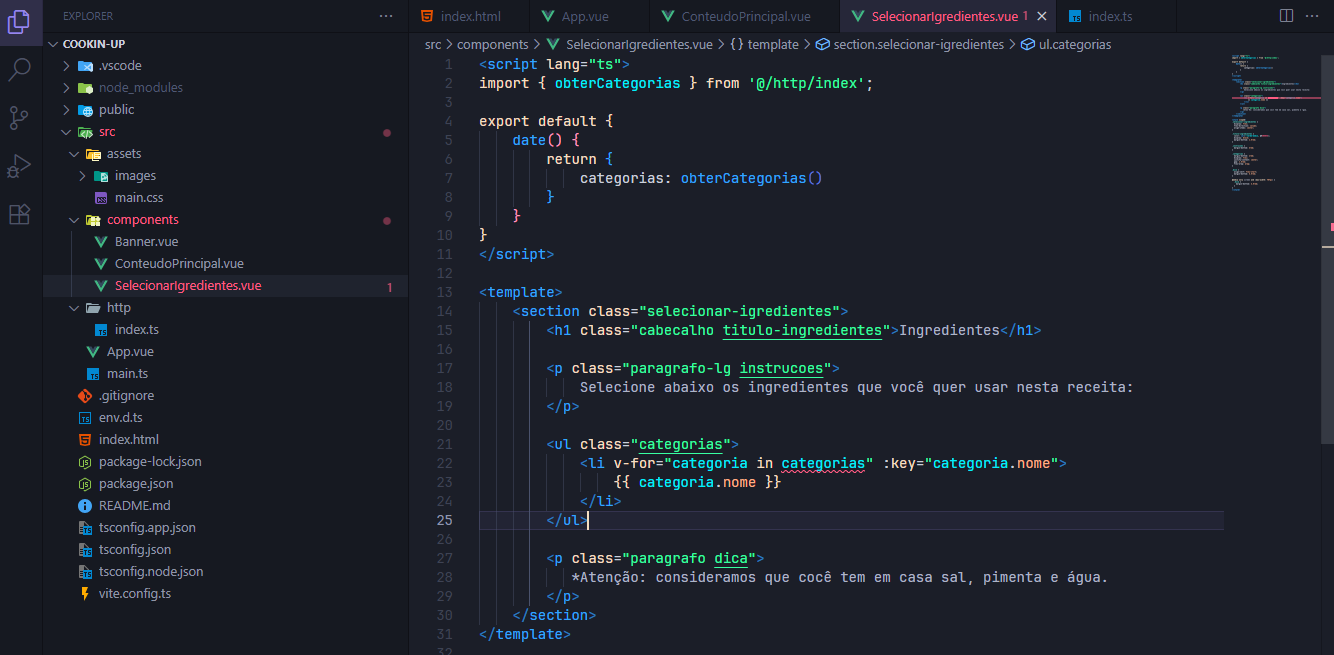Open Explorer more actions ellipsis
1334x655 pixels.
pyautogui.click(x=386, y=16)
